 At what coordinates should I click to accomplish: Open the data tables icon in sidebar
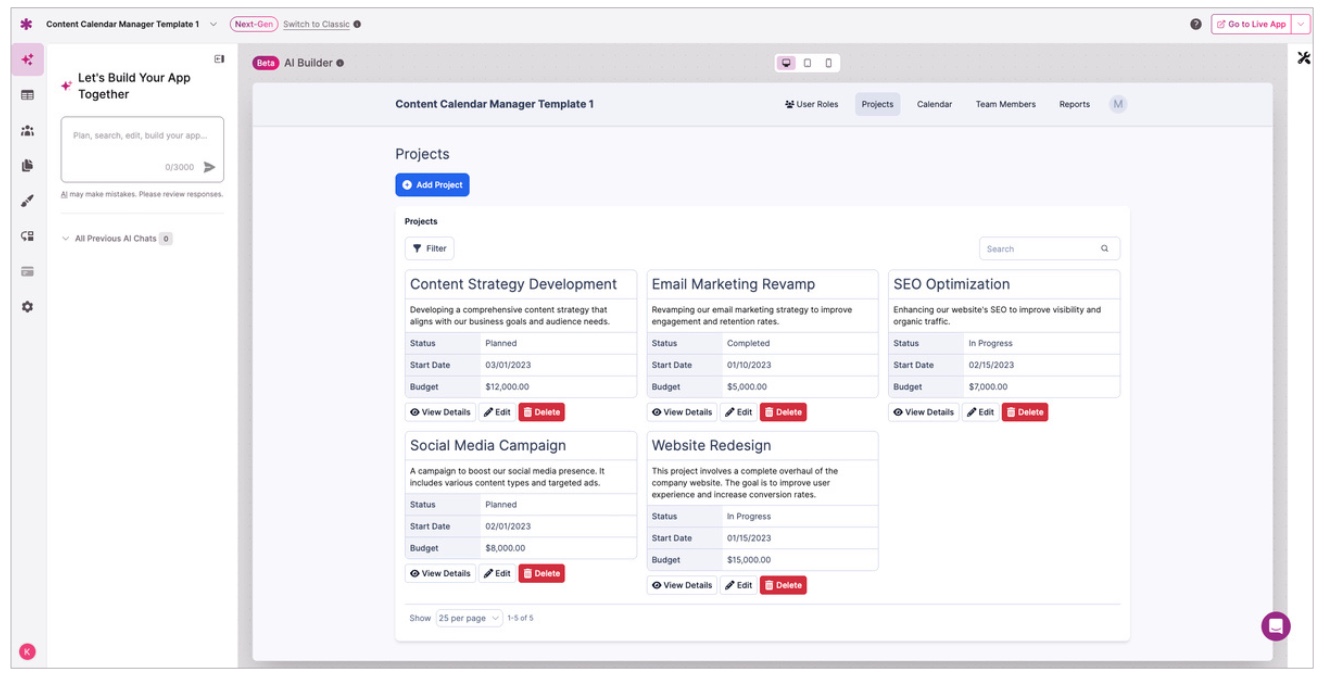click(x=27, y=95)
